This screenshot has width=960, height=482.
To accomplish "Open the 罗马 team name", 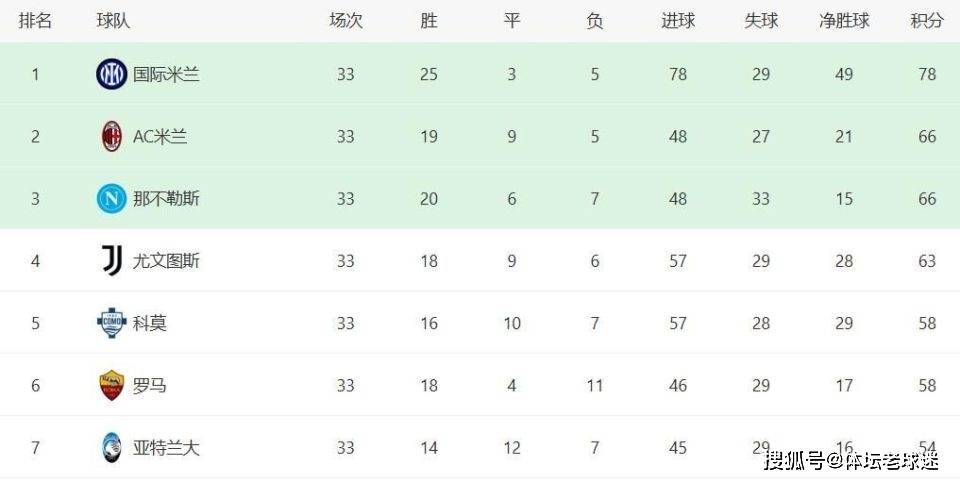I will (150, 385).
